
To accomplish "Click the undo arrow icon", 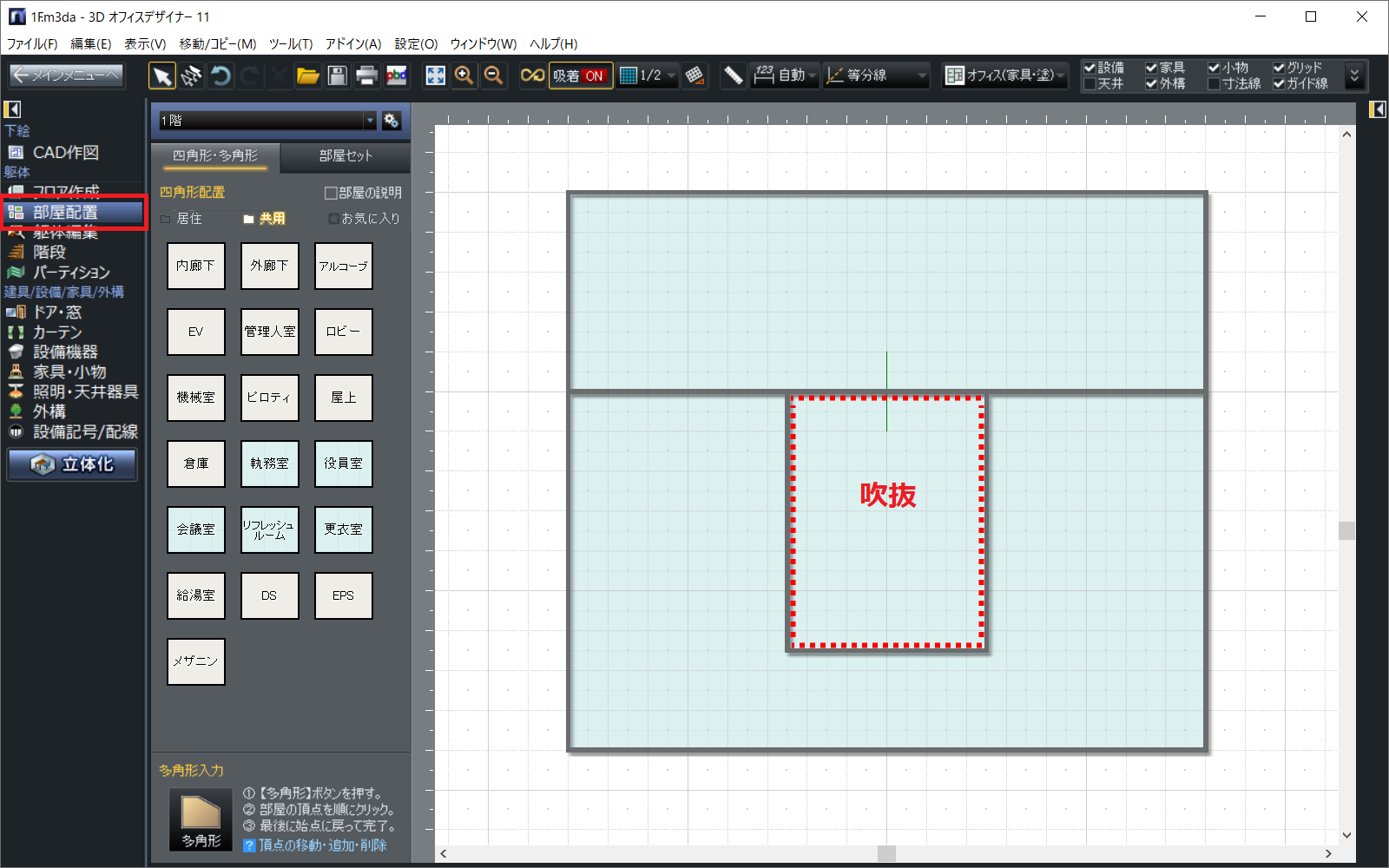I will click(221, 76).
